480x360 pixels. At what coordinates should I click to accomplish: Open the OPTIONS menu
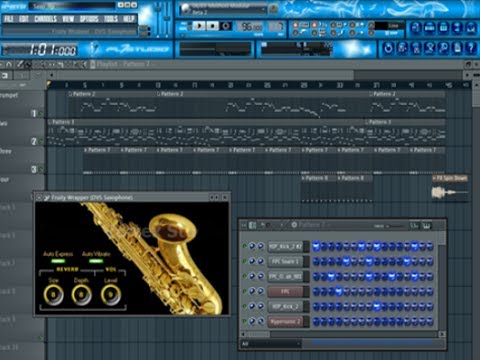(x=89, y=19)
